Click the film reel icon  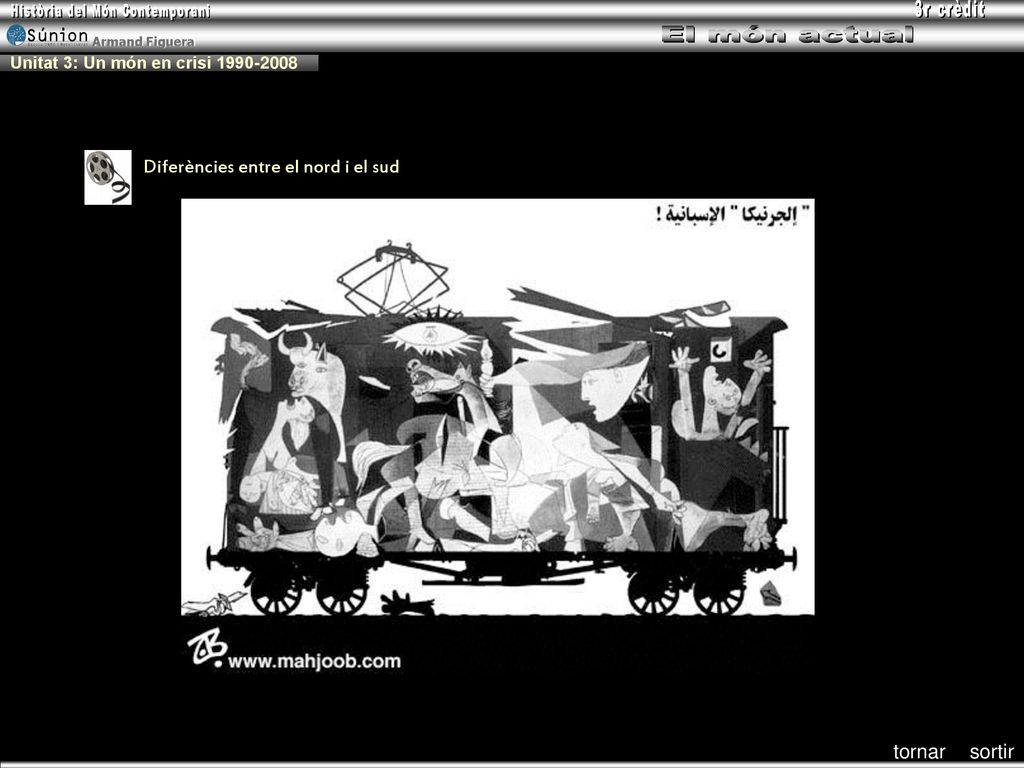(x=108, y=177)
